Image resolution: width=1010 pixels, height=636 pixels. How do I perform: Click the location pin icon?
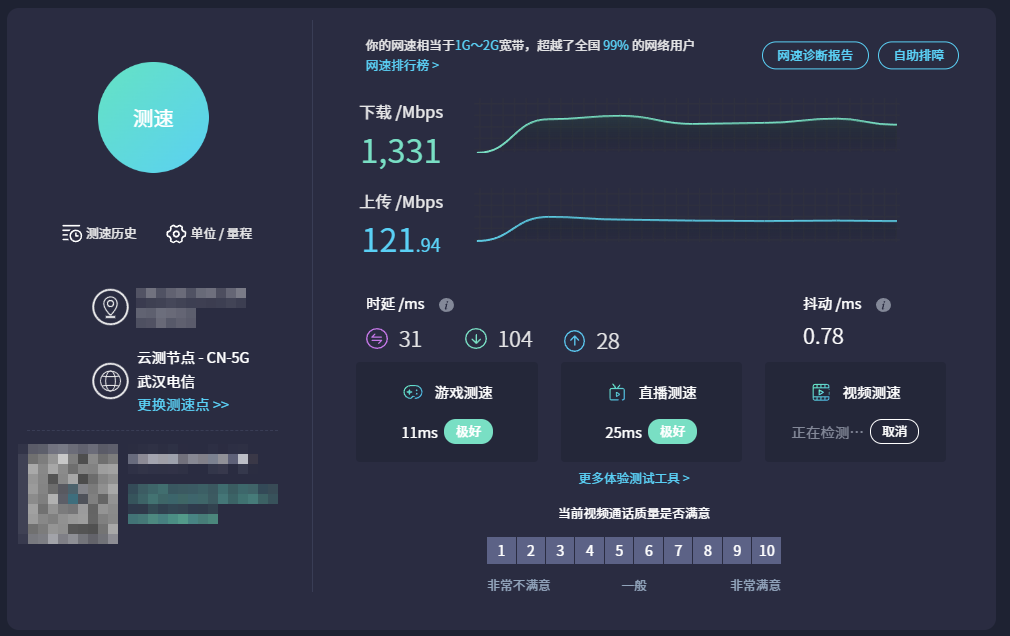(x=110, y=306)
